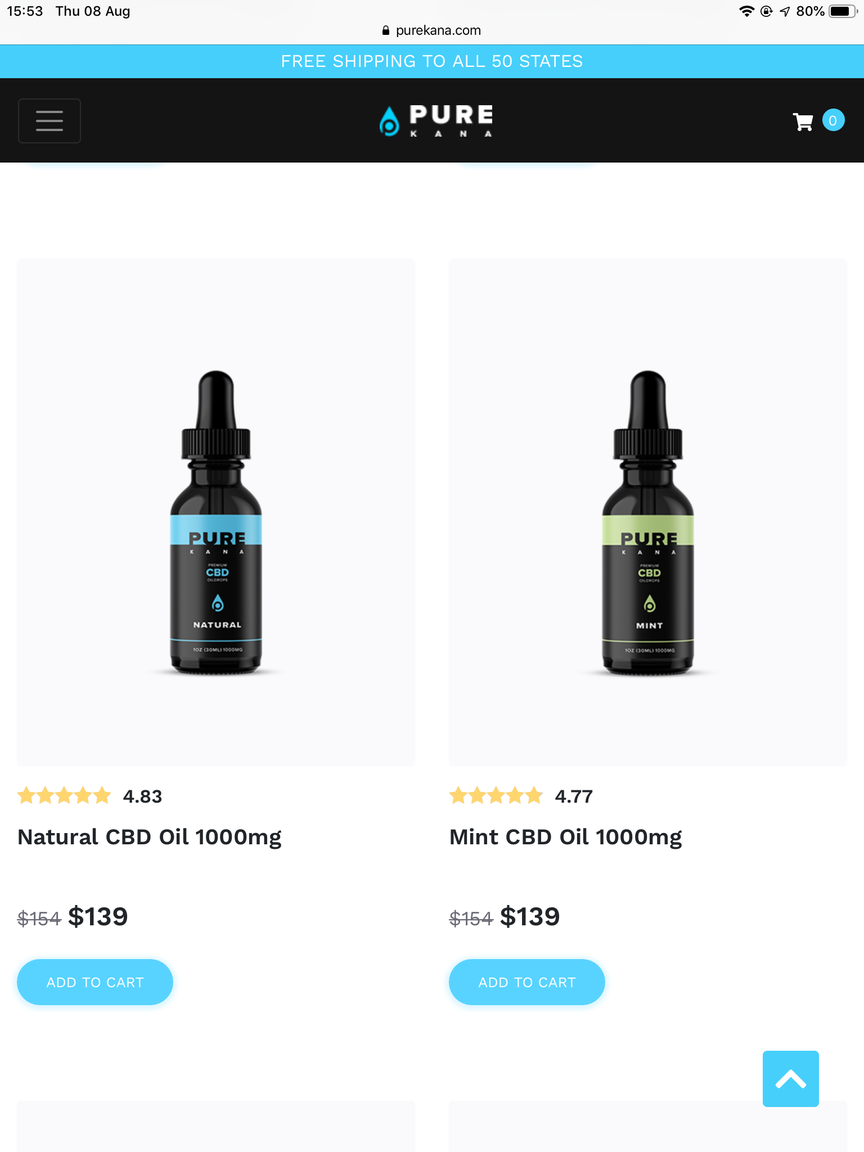Tap the $139 price under Natural CBD Oil

tap(98, 916)
